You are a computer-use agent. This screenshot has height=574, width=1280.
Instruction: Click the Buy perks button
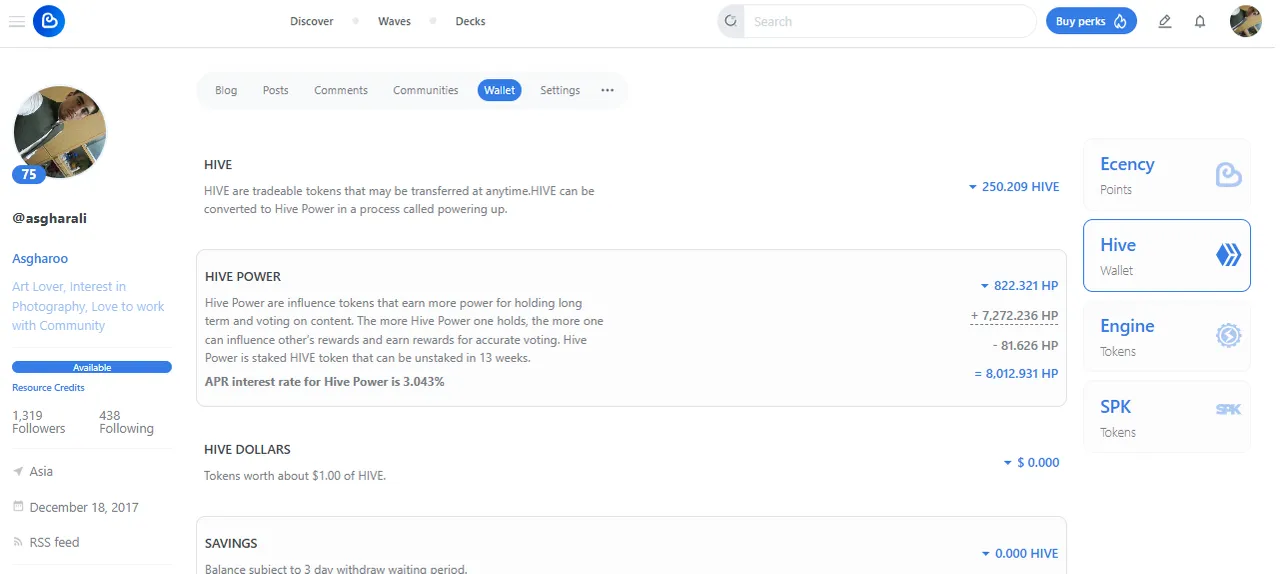point(1091,21)
